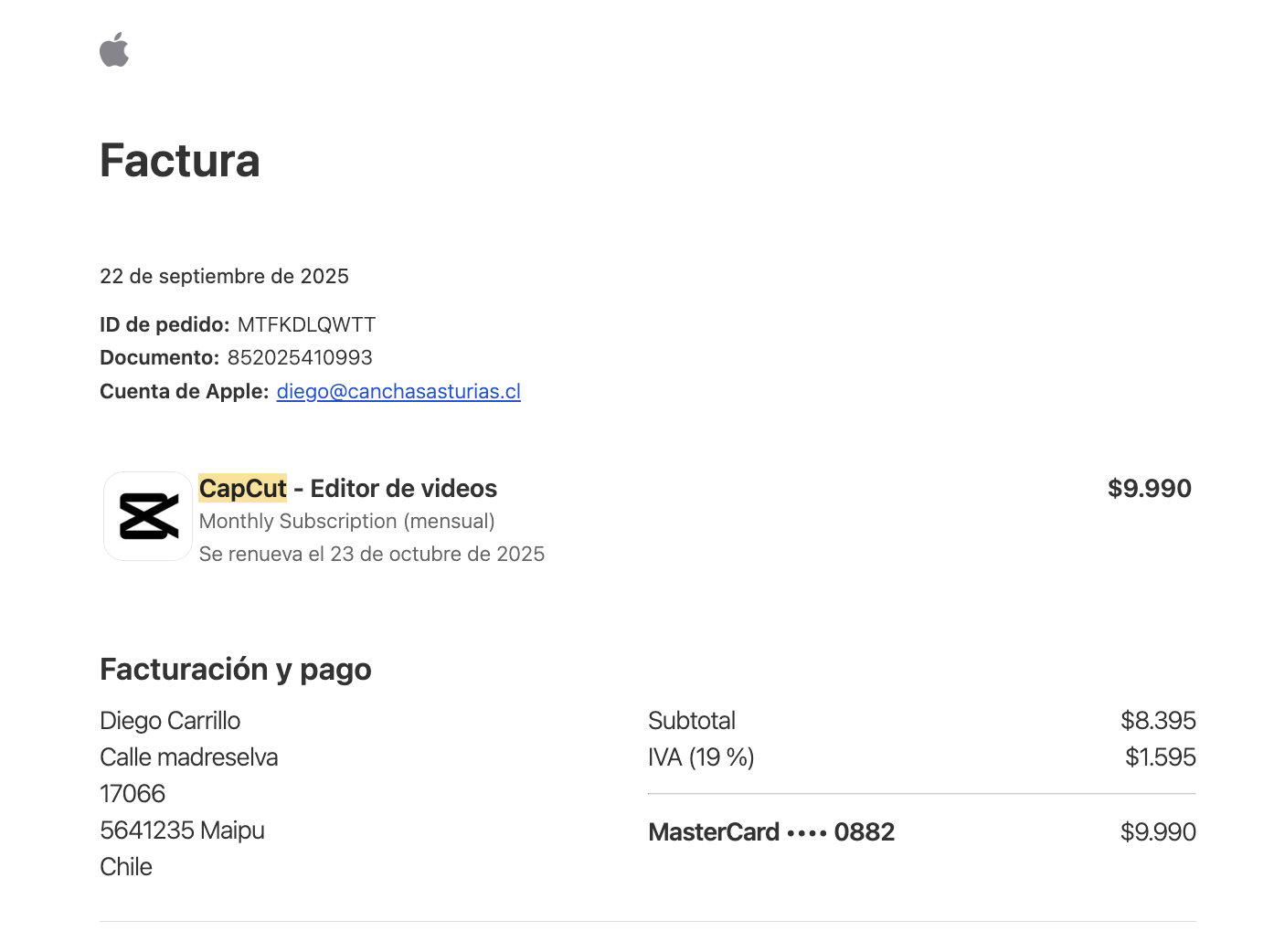Click the MasterCard •••• 0882 payment method
Image resolution: width=1274 pixels, height=952 pixels.
pos(771,832)
